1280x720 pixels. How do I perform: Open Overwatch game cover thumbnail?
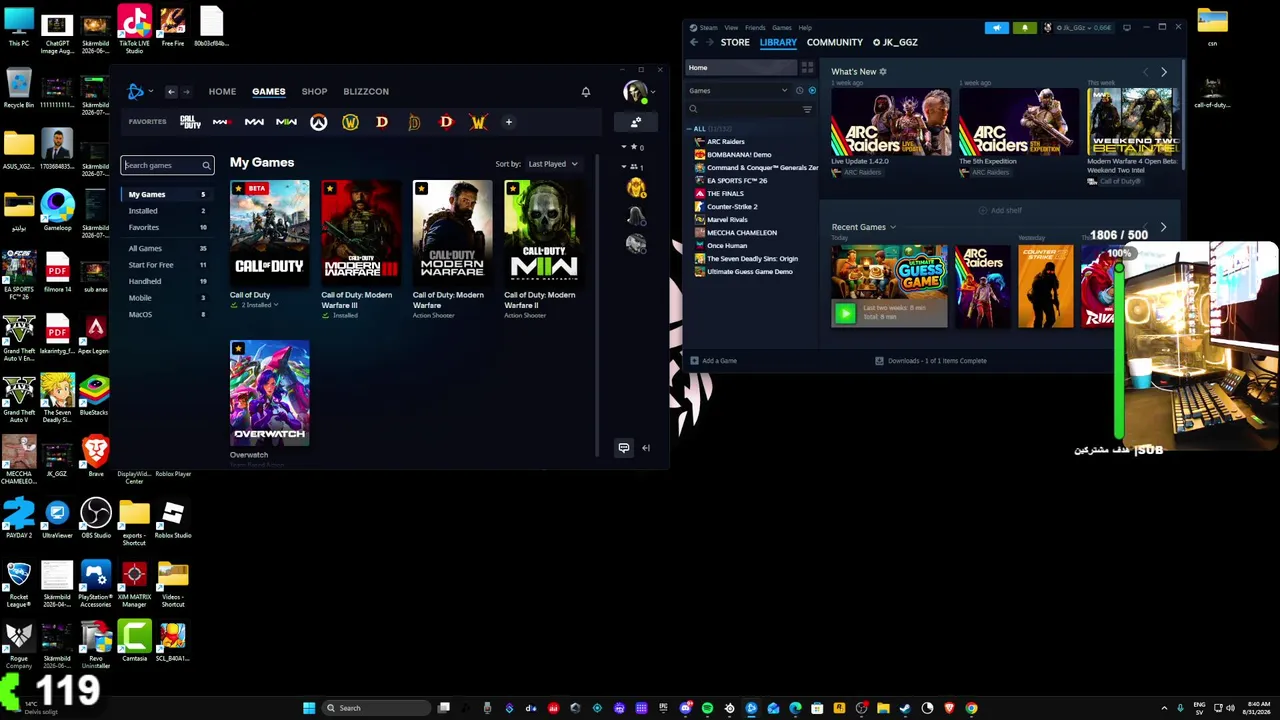270,393
